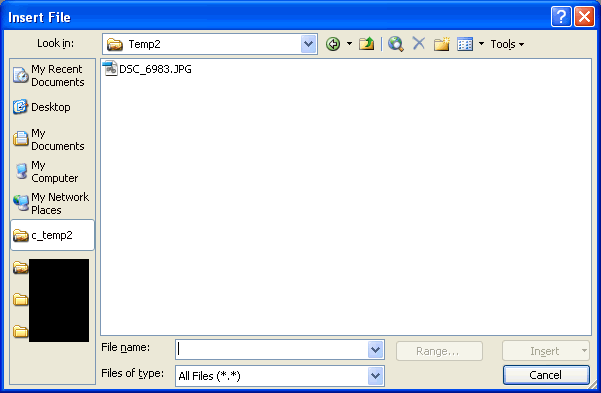Click the Back navigation arrow icon
Screen dimensions: 601x393
pyautogui.click(x=333, y=44)
